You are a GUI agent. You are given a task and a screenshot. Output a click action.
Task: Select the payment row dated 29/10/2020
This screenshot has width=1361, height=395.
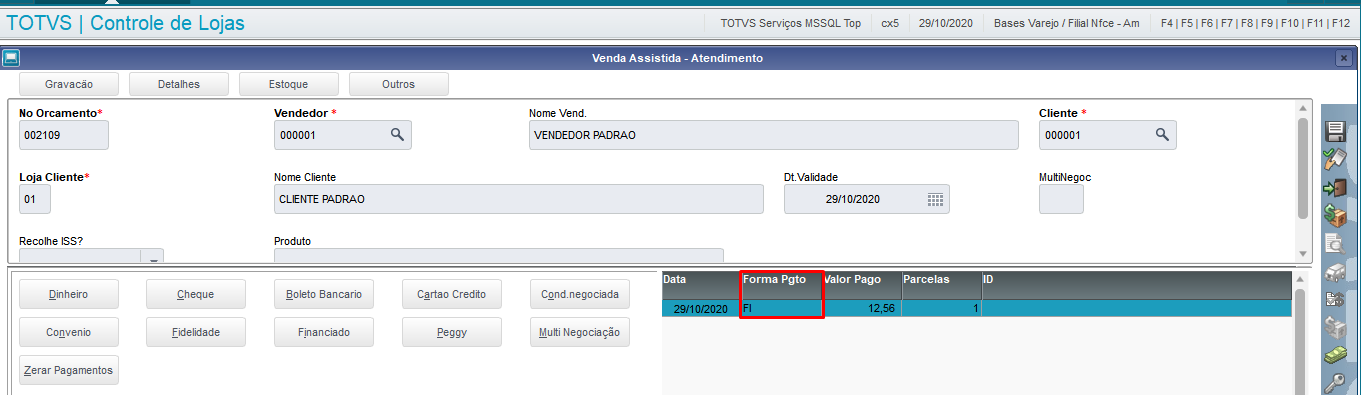pos(977,309)
